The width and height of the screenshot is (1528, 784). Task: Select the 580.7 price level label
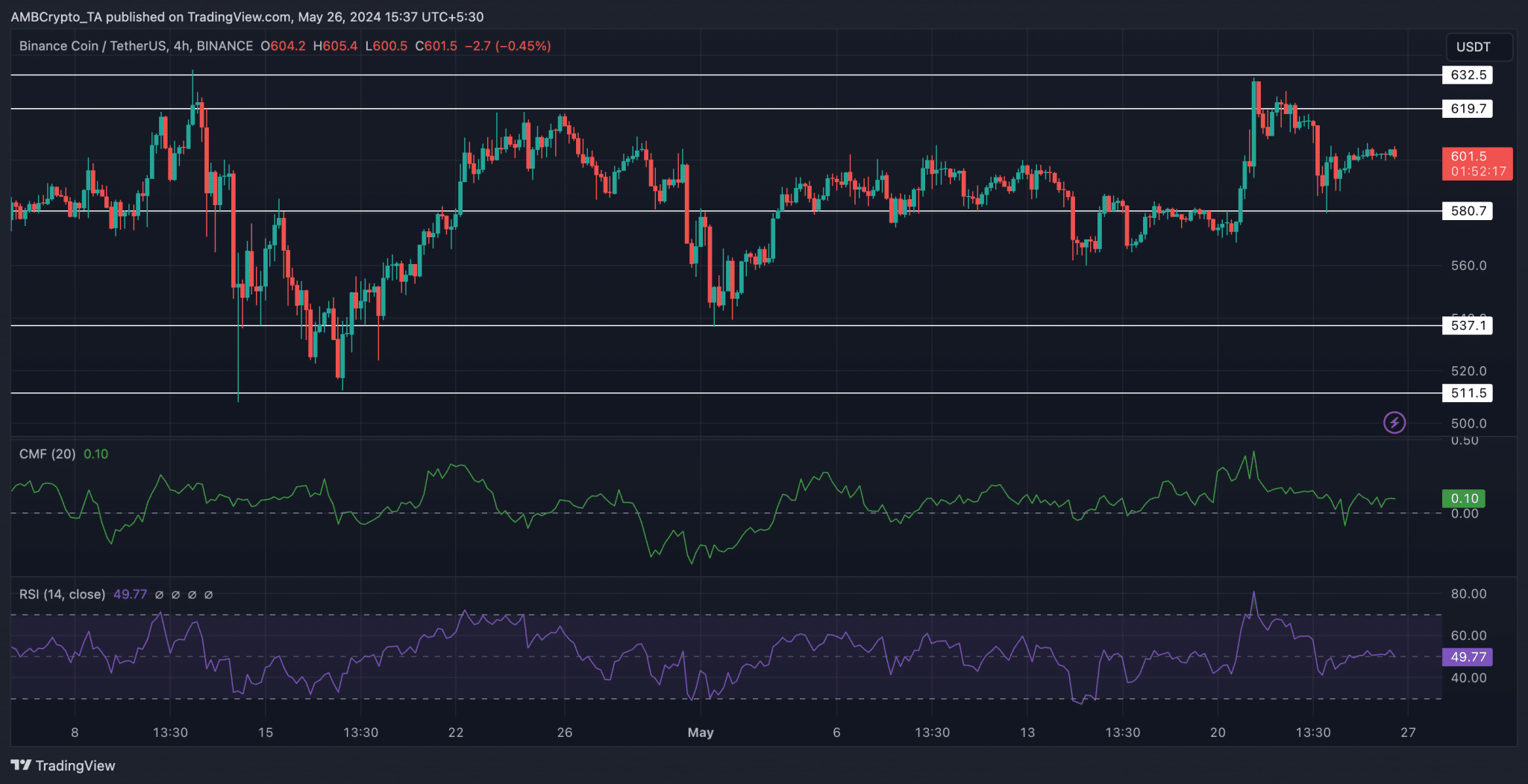pyautogui.click(x=1467, y=211)
